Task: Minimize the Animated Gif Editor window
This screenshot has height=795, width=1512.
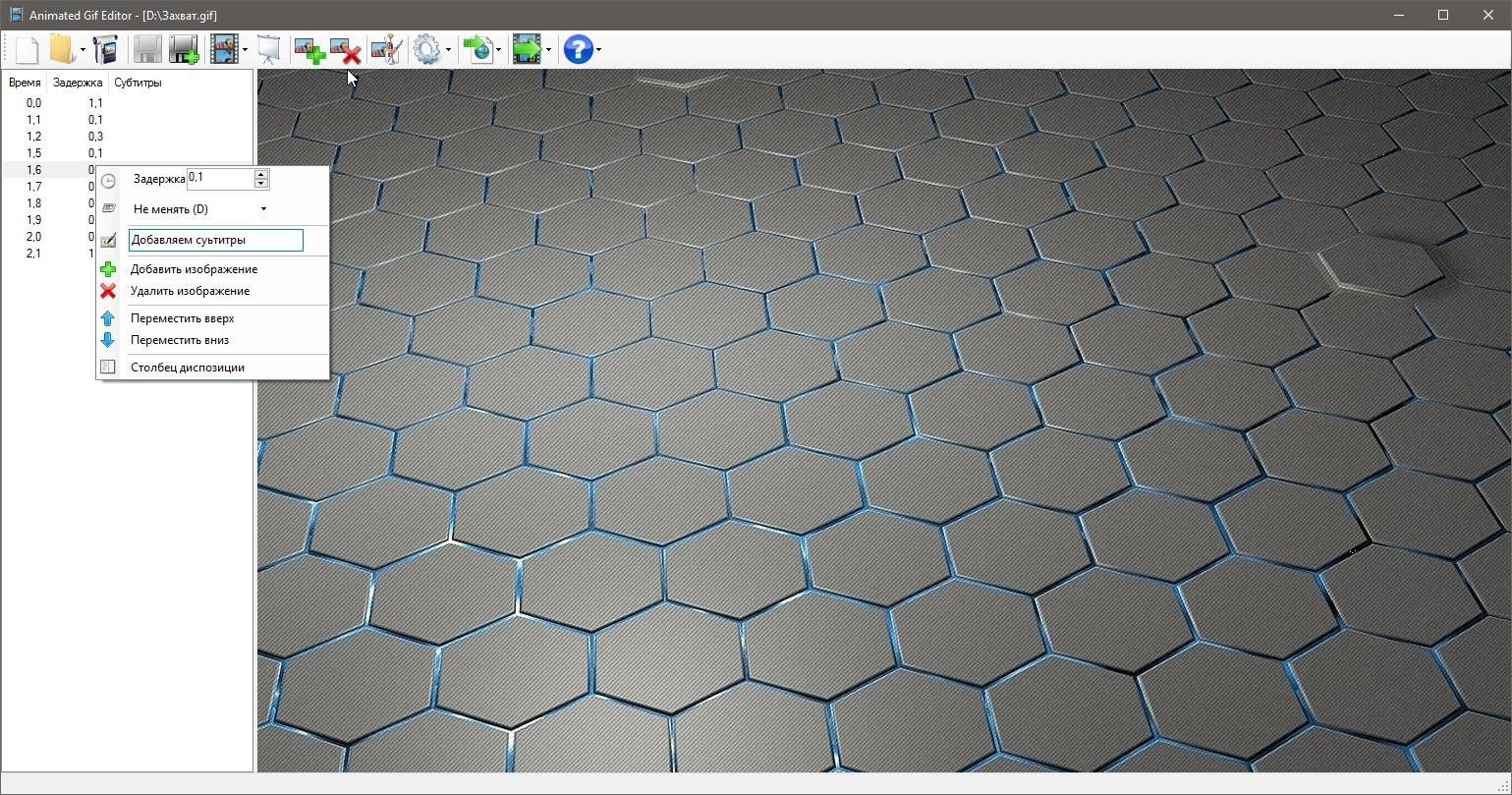Action: click(x=1398, y=15)
